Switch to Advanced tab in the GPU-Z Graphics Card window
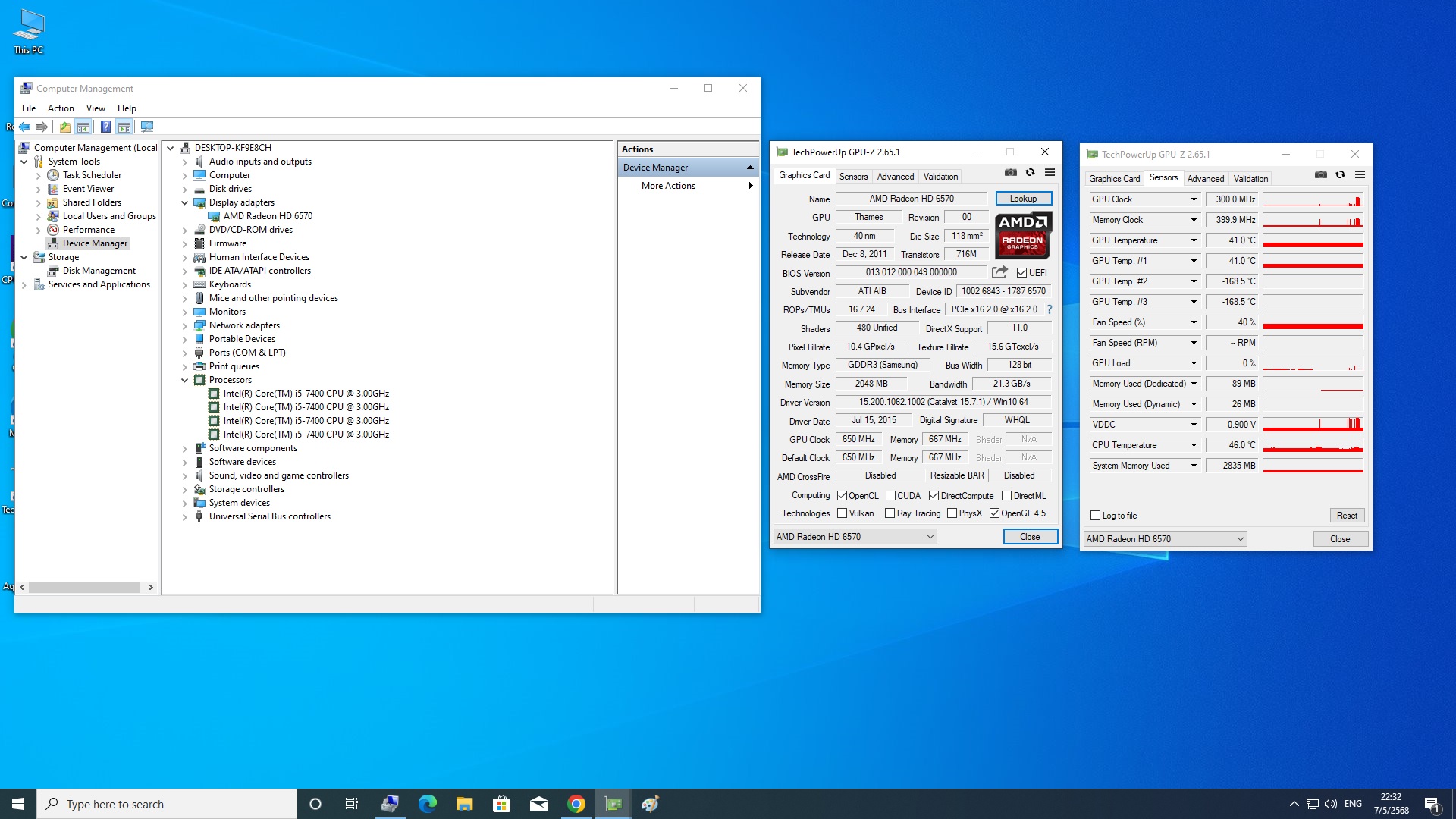Screen dimensions: 1456x819 [x=896, y=177]
